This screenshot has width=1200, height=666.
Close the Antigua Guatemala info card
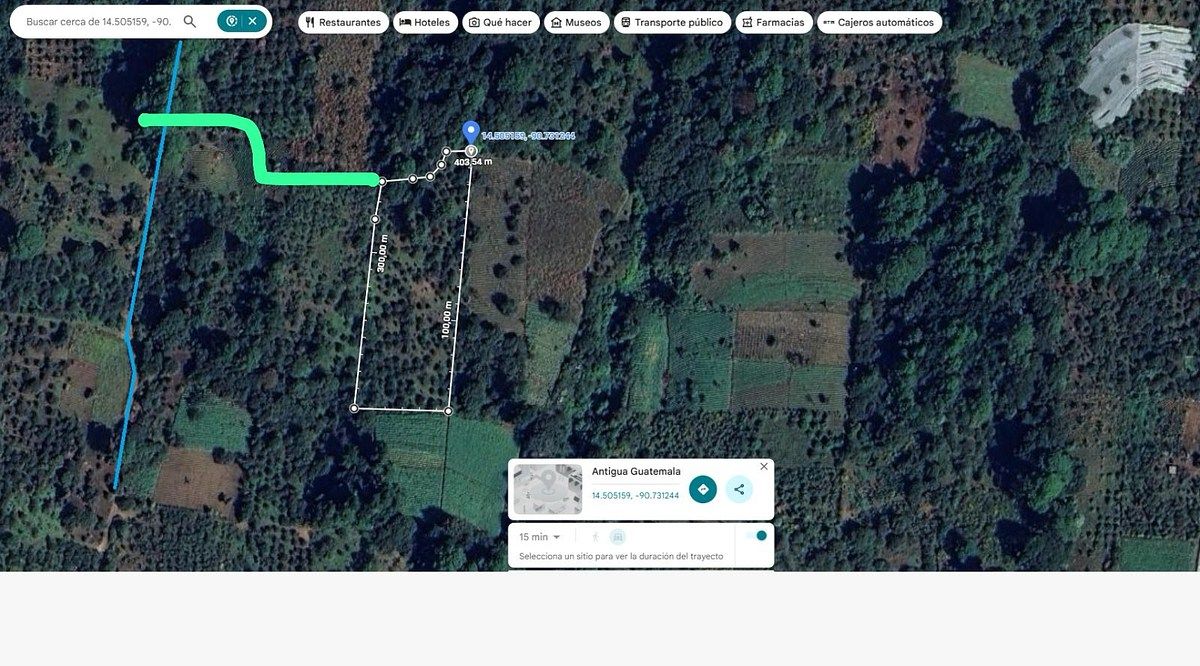764,466
